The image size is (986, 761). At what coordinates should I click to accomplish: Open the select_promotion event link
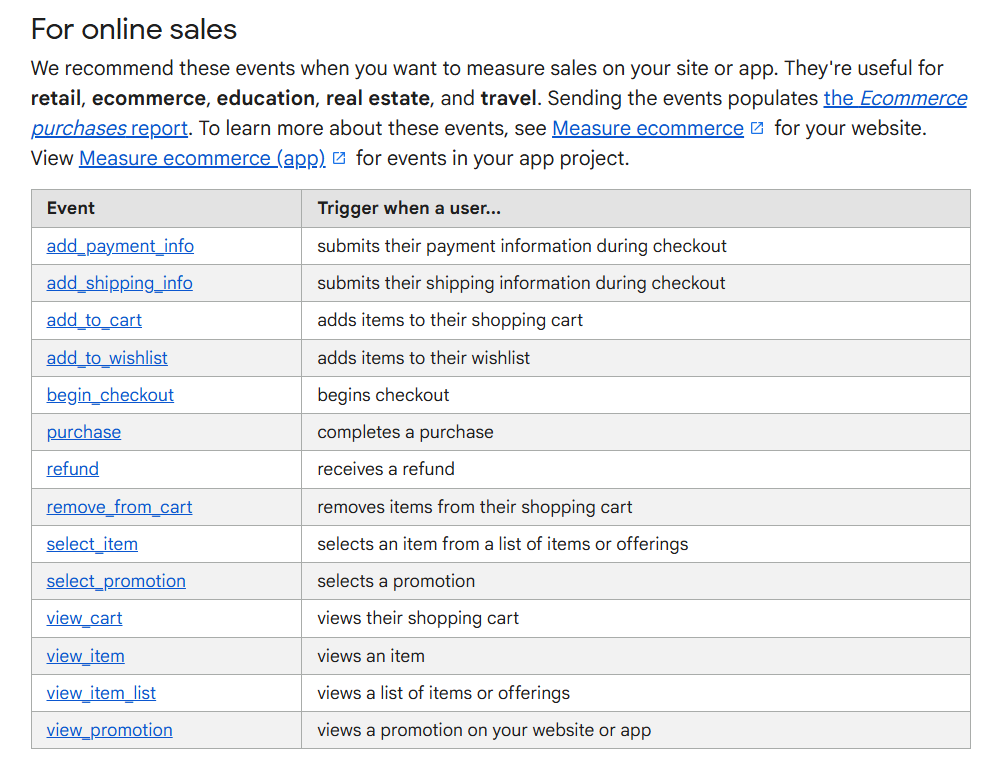116,581
